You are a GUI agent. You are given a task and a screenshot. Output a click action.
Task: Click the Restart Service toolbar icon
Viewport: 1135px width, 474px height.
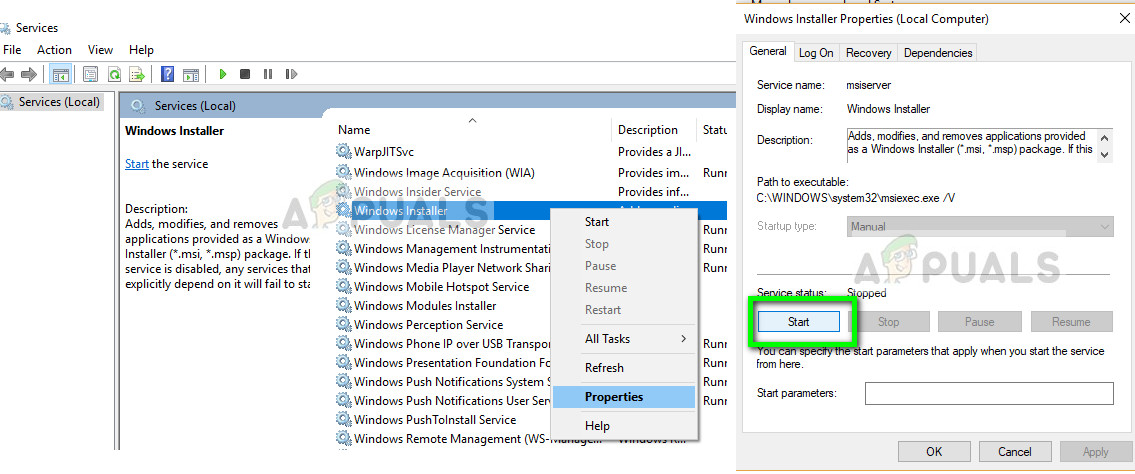(290, 74)
